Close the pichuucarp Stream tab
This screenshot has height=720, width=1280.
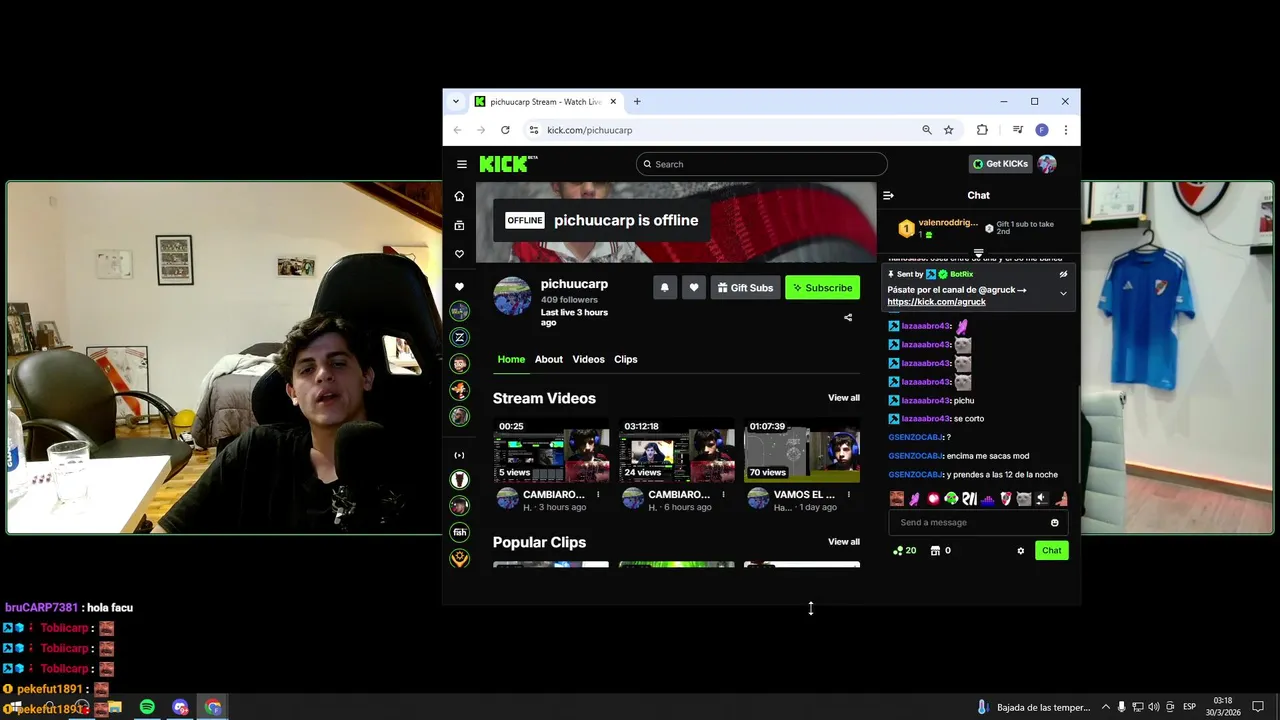pos(615,101)
